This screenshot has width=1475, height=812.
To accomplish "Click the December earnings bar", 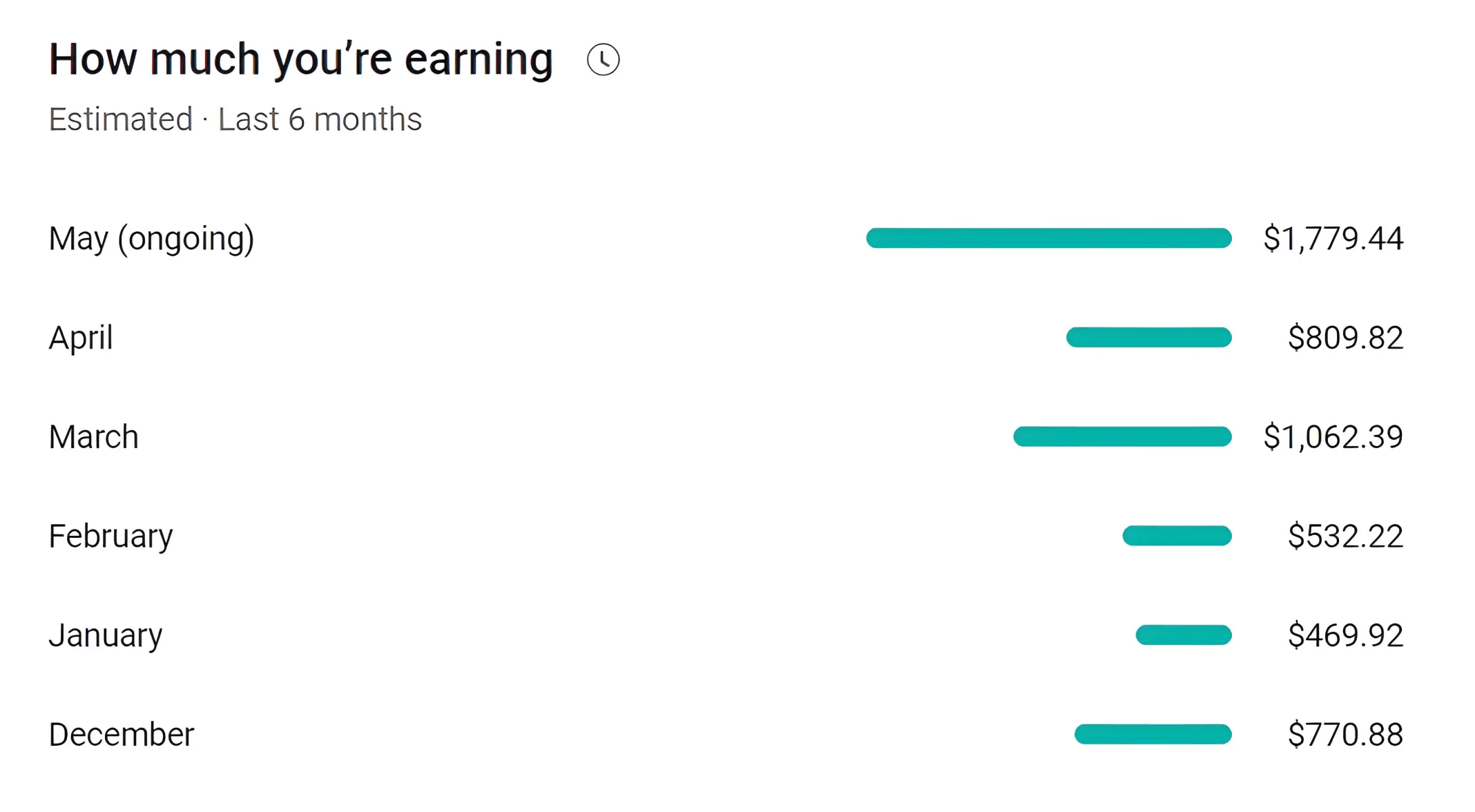I will tap(1153, 734).
